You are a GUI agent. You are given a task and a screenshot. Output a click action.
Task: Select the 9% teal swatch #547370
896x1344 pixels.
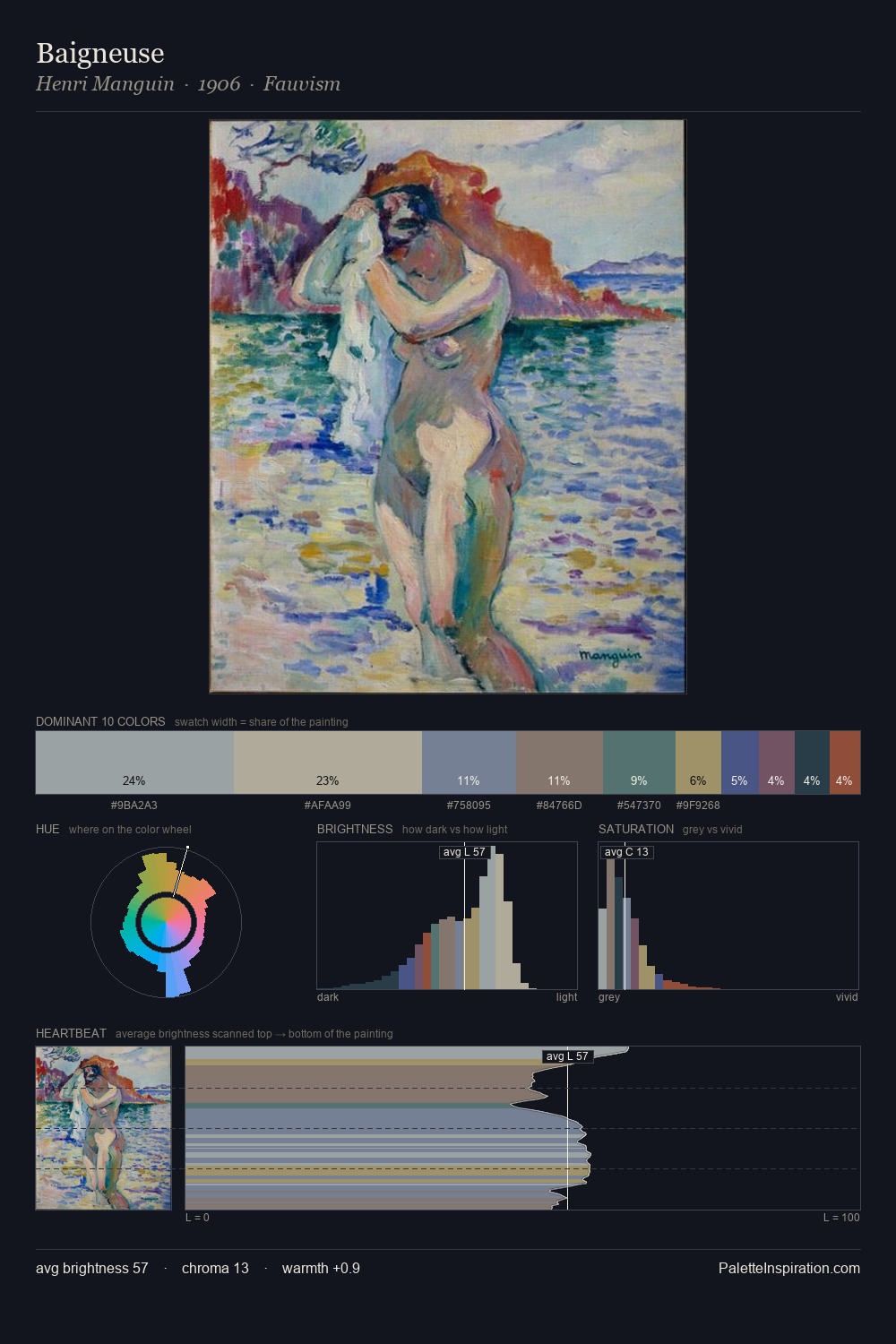pos(639,762)
